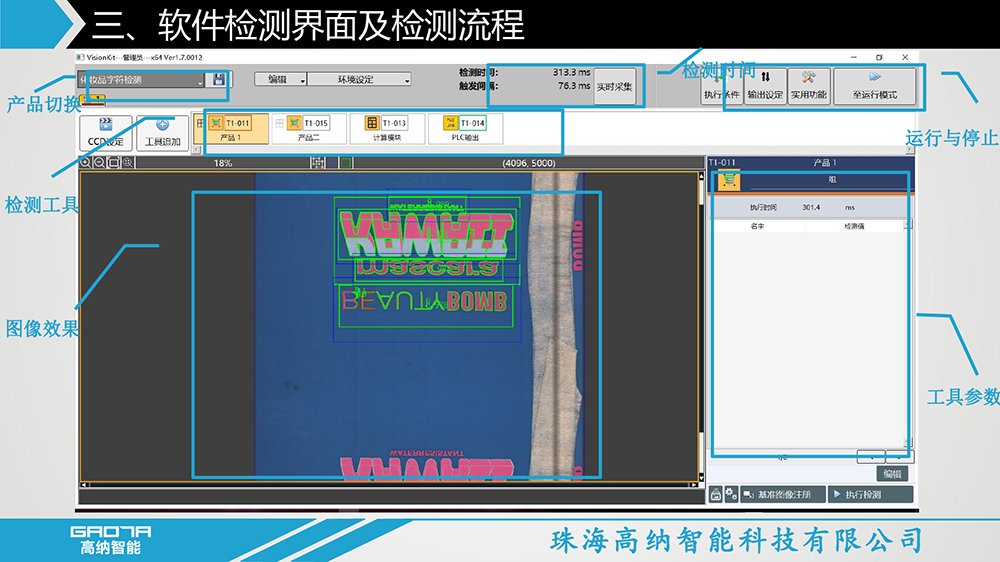Click the image view horizontal scrollbar

click(390, 485)
